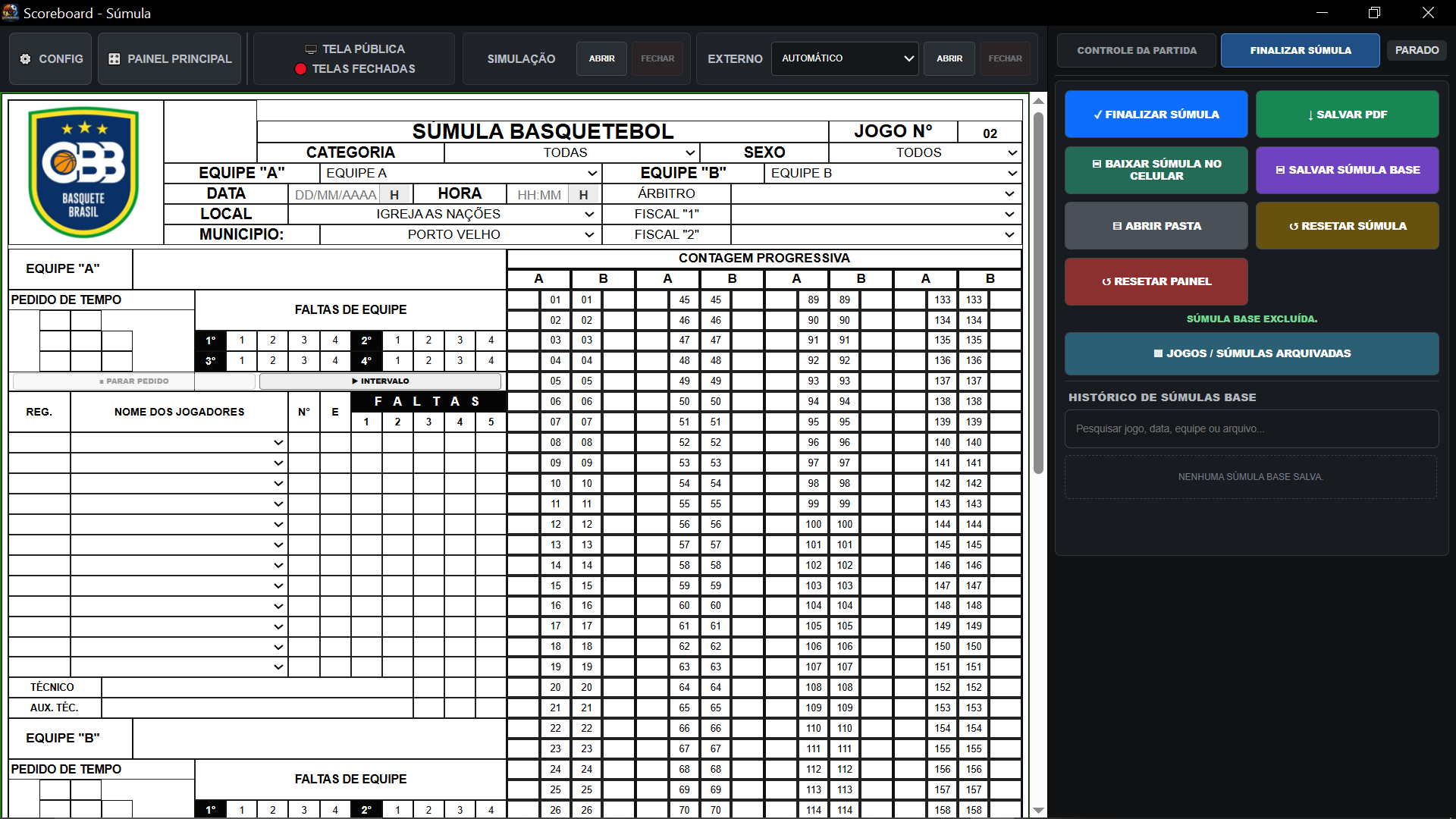1456x819 pixels.
Task: Click score 01 in first A column
Action: (x=555, y=300)
